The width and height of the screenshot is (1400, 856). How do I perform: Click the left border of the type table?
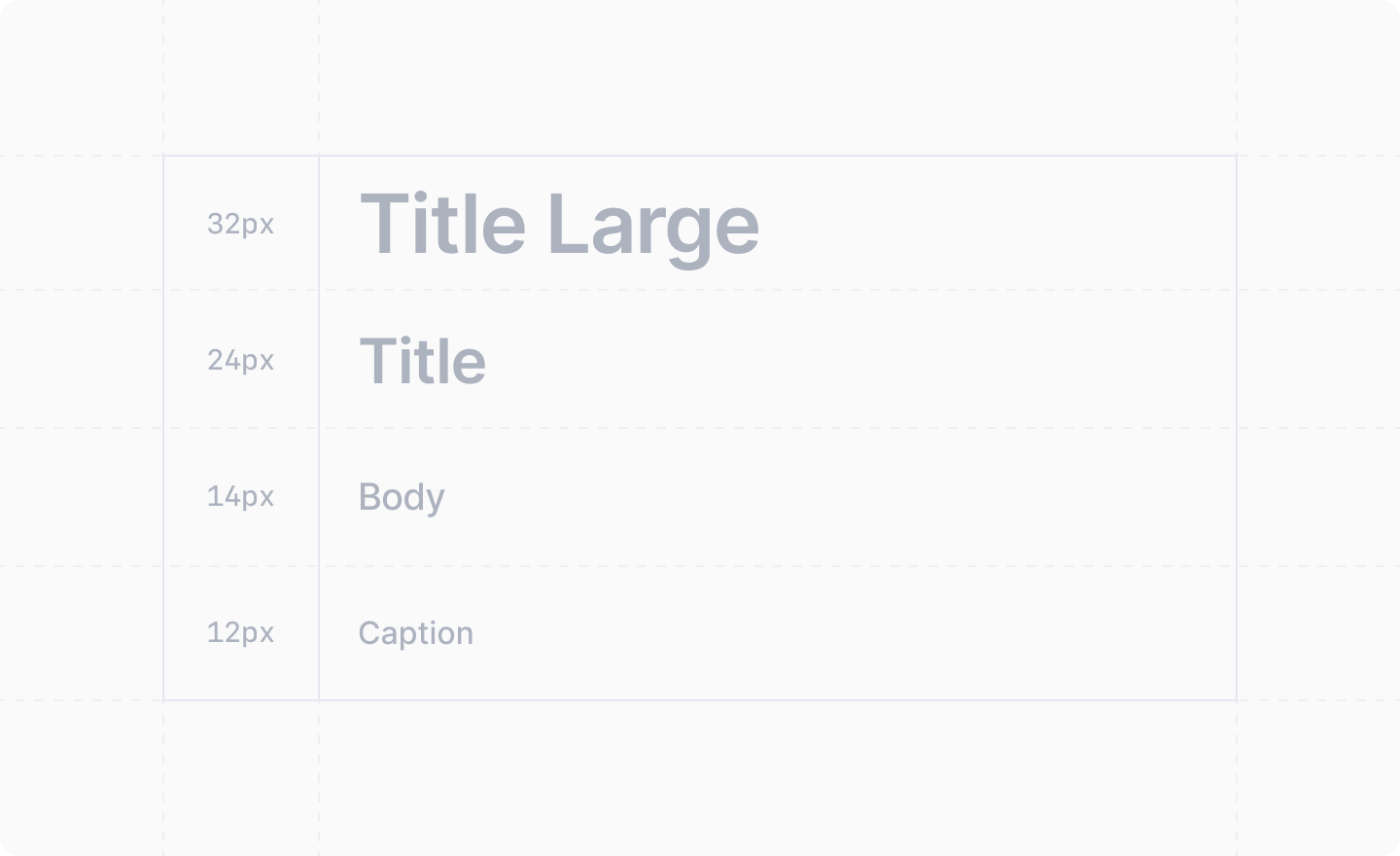(163, 428)
